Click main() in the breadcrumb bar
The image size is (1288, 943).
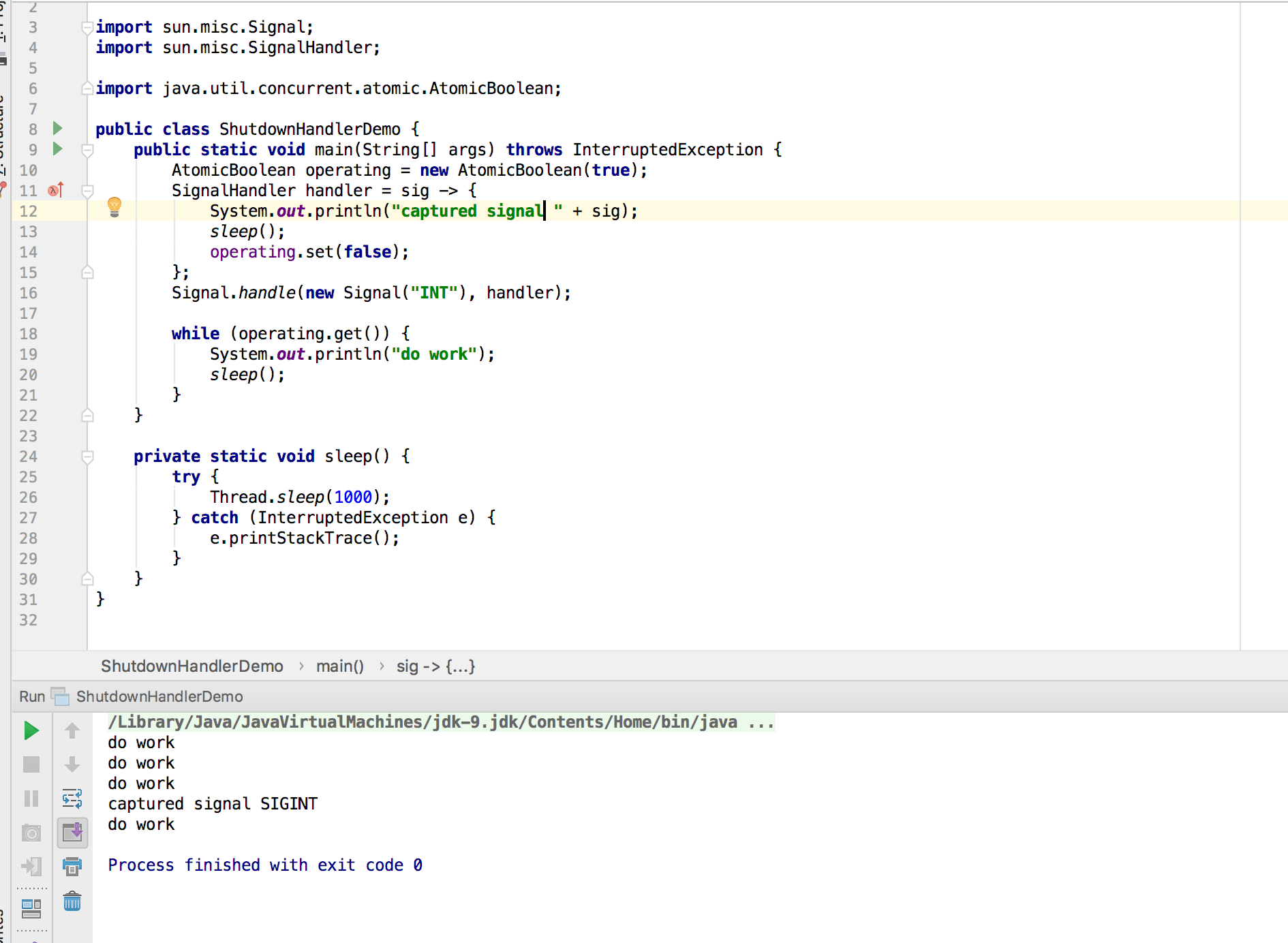tap(340, 666)
